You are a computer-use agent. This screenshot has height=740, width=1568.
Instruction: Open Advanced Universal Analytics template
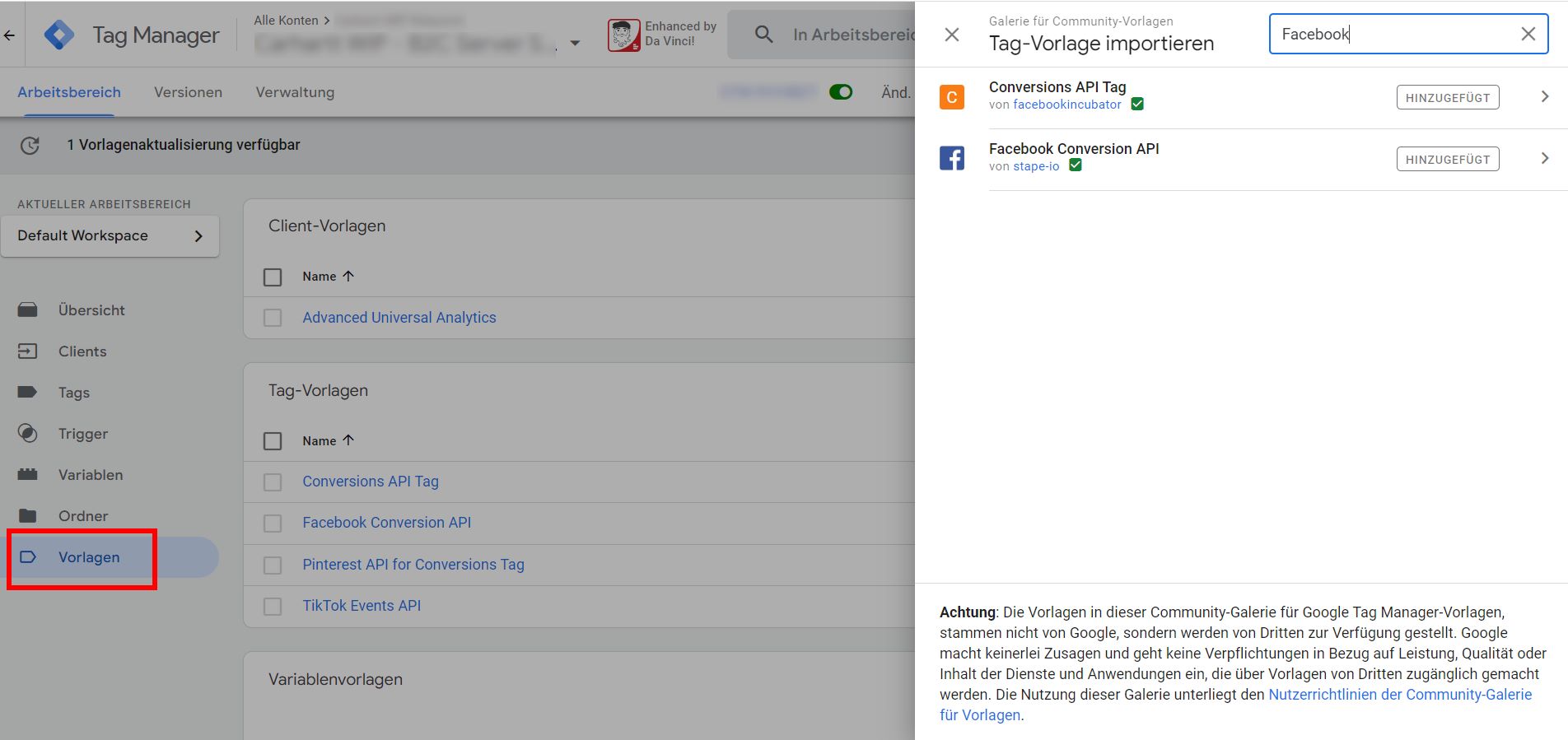[399, 318]
